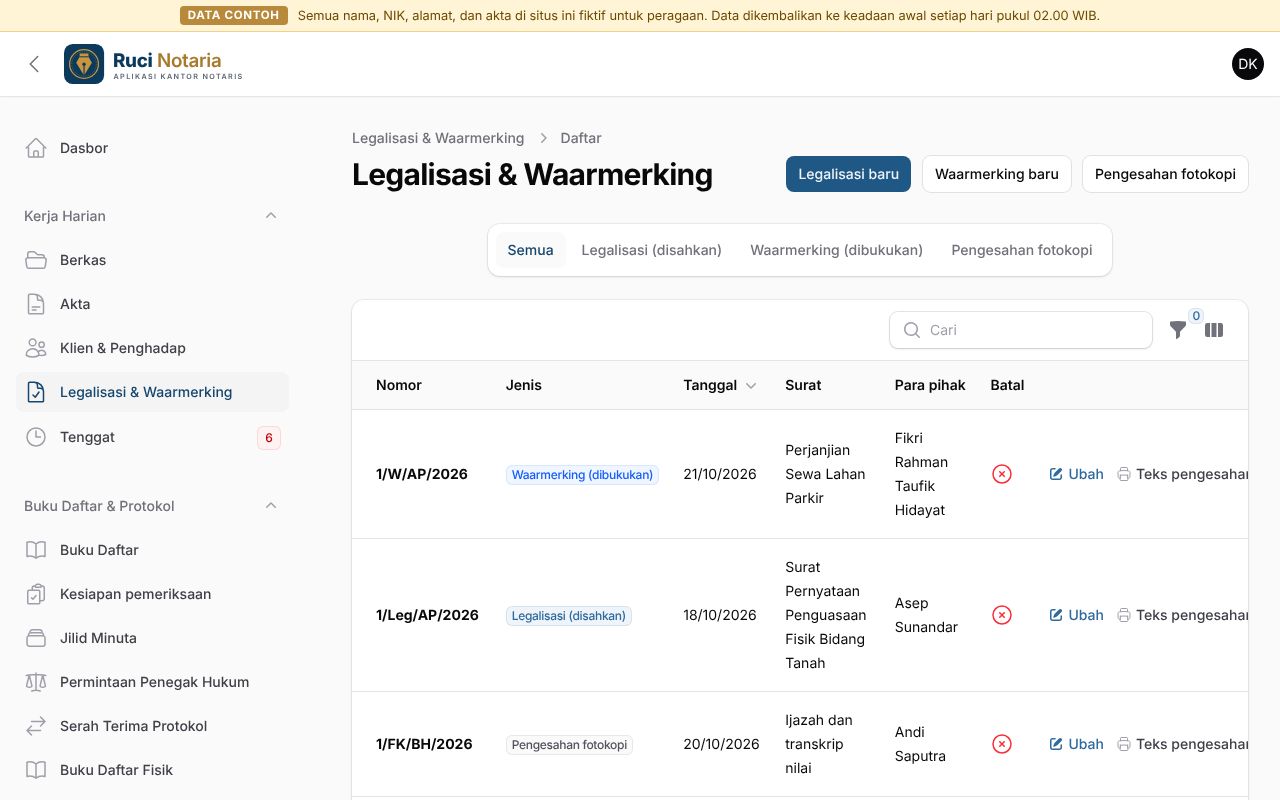Click Batal icon for 1/FK/BH/2026
The width and height of the screenshot is (1280, 800).
[1002, 744]
